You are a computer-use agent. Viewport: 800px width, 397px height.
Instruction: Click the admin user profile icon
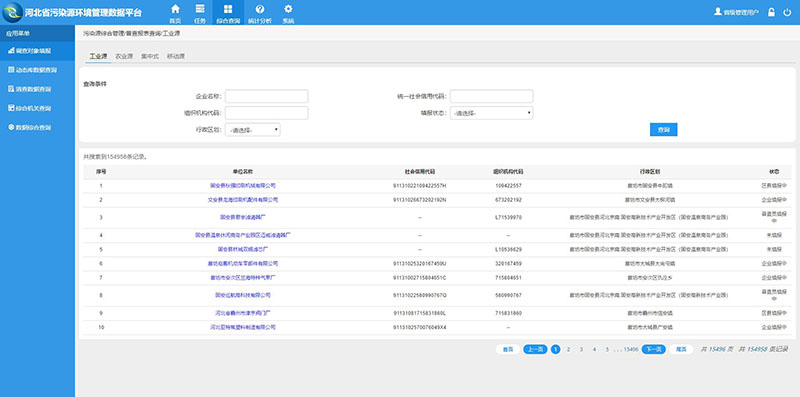pyautogui.click(x=718, y=11)
